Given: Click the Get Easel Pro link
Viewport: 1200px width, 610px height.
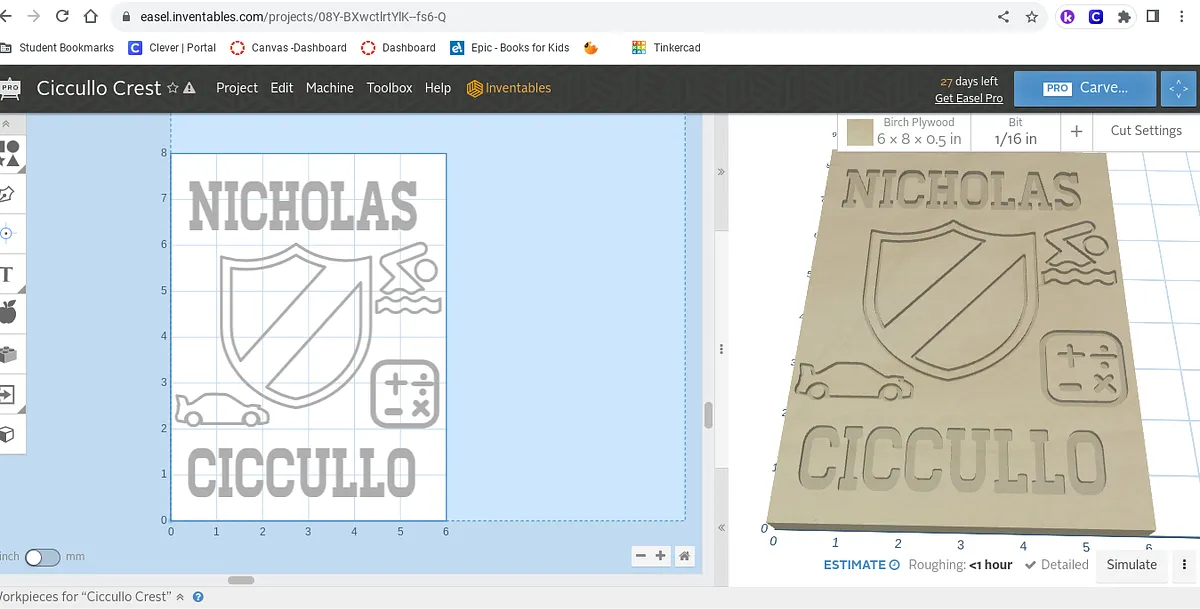Looking at the screenshot, I should tap(968, 98).
